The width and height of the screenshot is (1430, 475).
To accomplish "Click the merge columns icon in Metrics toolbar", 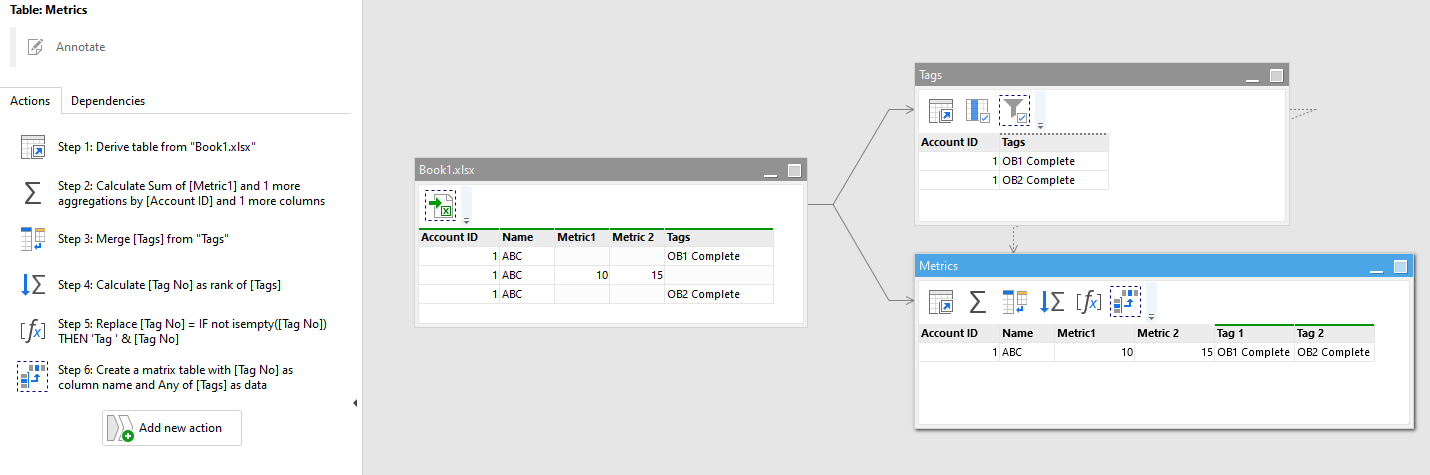I will coord(1015,300).
